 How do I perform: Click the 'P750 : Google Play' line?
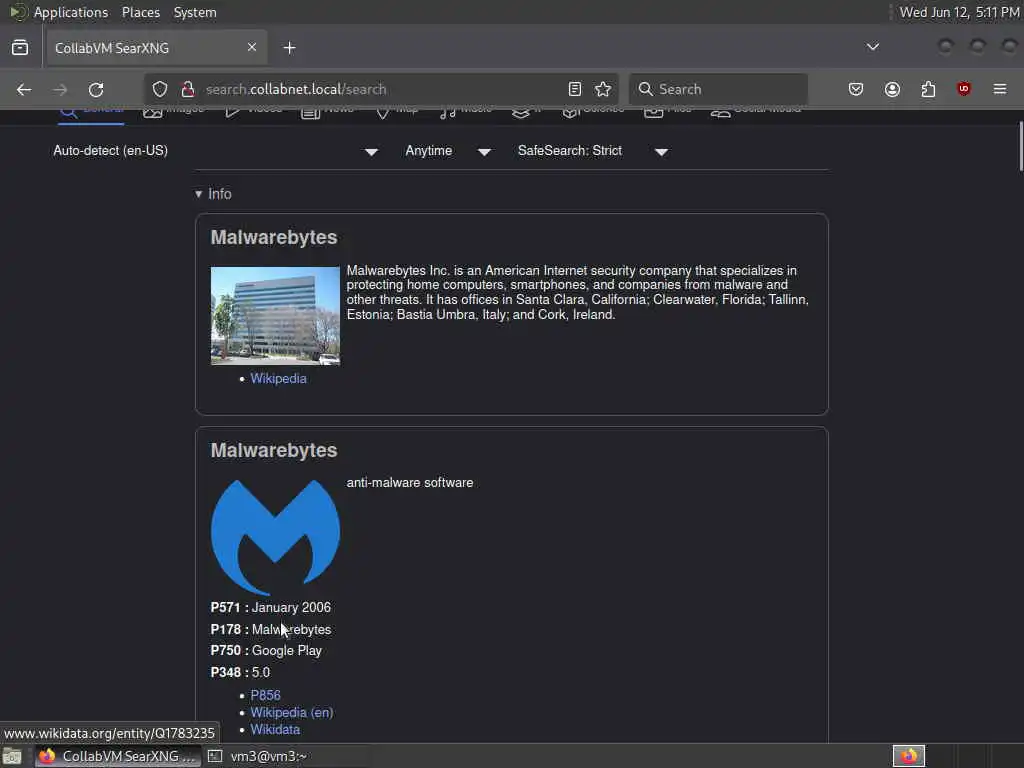click(x=266, y=650)
